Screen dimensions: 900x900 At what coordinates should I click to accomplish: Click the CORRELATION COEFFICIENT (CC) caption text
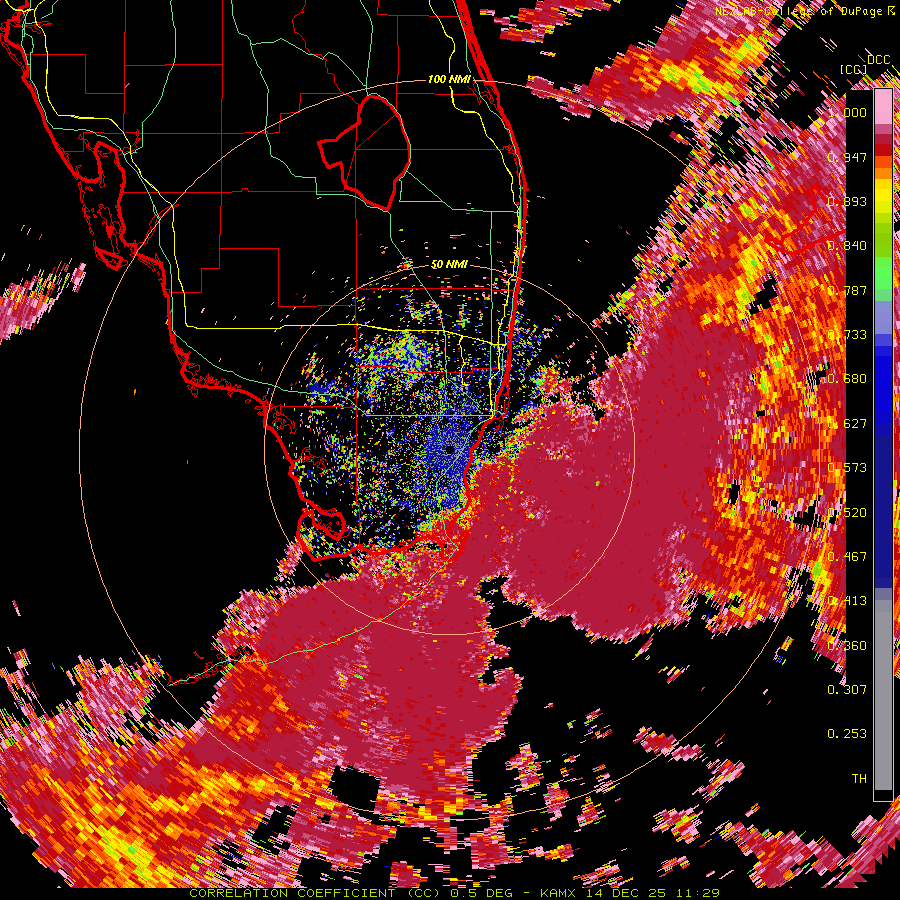coord(315,893)
